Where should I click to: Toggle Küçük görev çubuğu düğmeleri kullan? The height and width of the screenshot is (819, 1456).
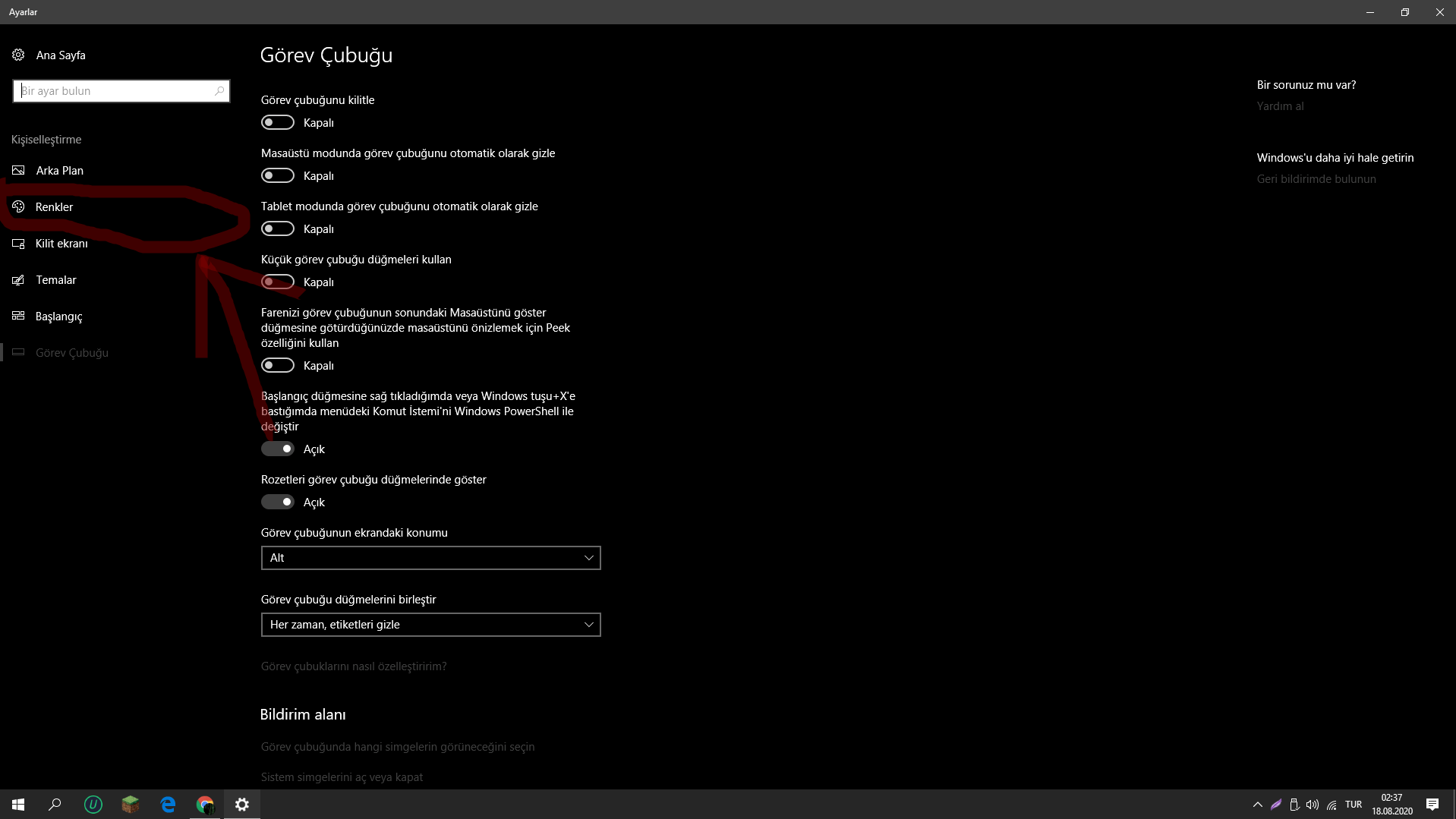pos(278,282)
